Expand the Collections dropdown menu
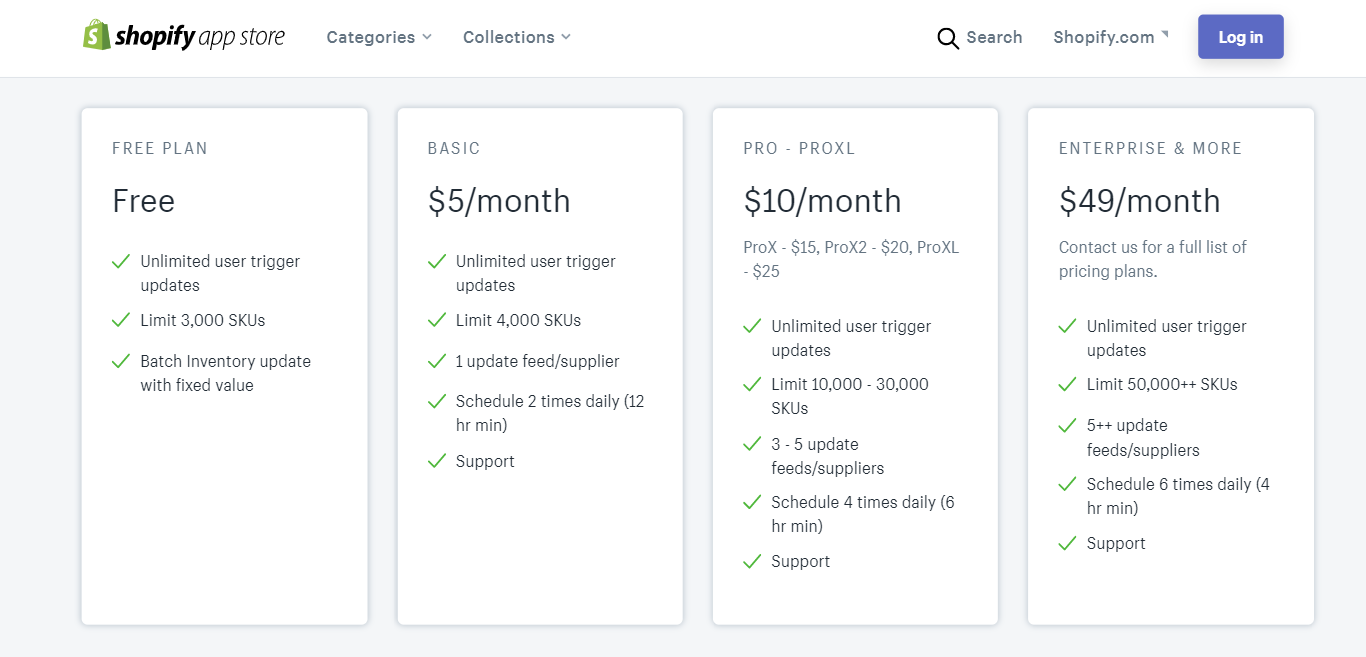1366x657 pixels. pos(517,37)
